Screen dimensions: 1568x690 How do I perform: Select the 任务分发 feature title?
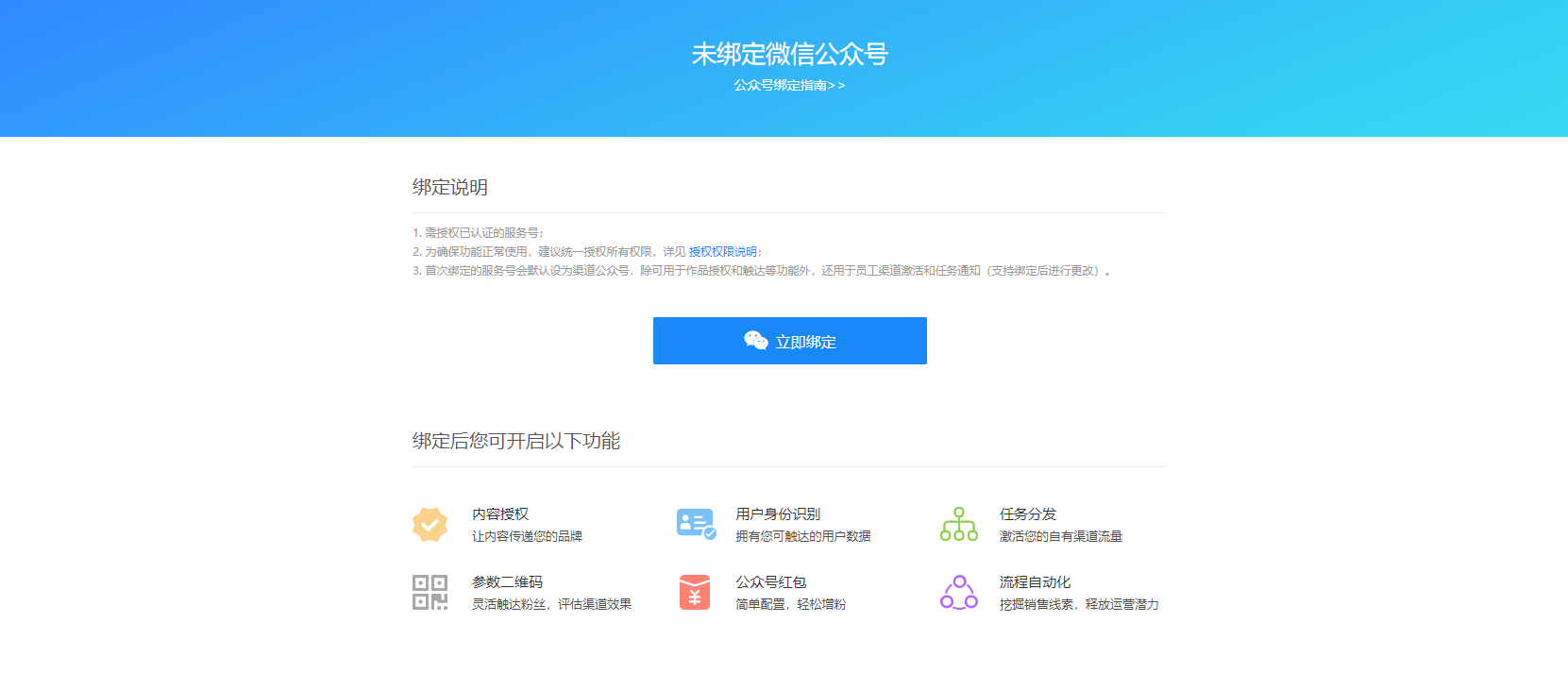coord(1028,514)
